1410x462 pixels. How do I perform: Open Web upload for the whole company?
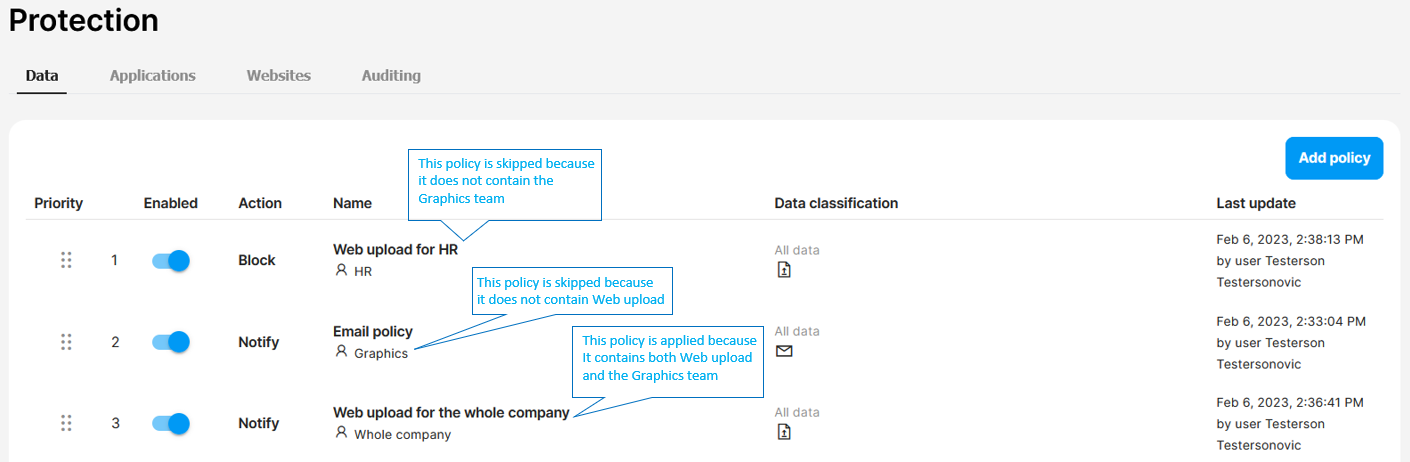(451, 412)
